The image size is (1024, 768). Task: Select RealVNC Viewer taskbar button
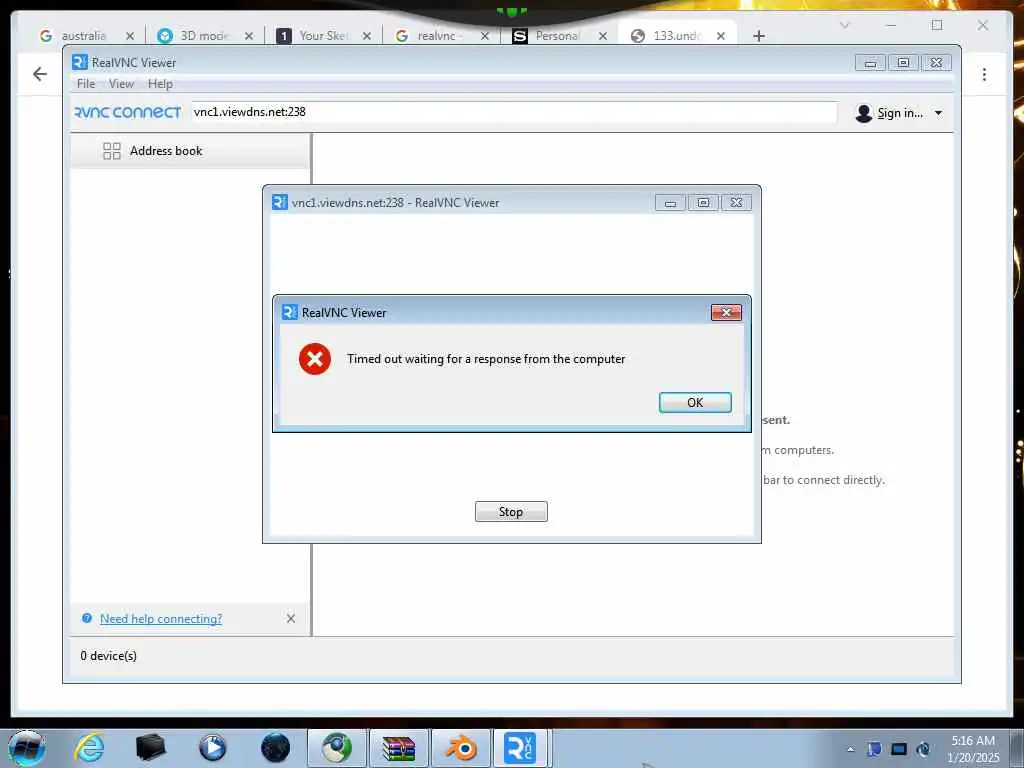pos(521,748)
